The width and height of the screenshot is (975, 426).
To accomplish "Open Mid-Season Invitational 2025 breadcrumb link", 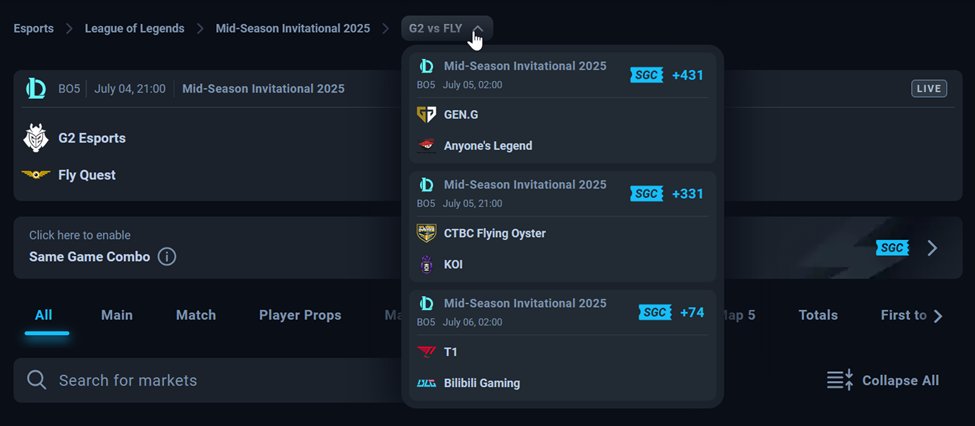I will [x=293, y=29].
